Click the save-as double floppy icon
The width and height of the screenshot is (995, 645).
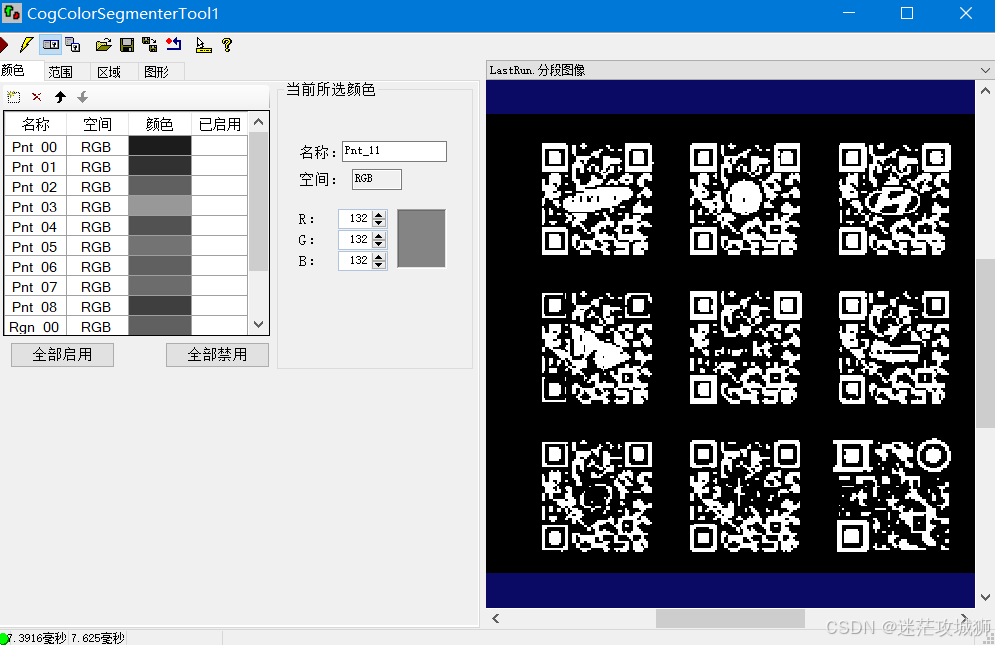(150, 45)
